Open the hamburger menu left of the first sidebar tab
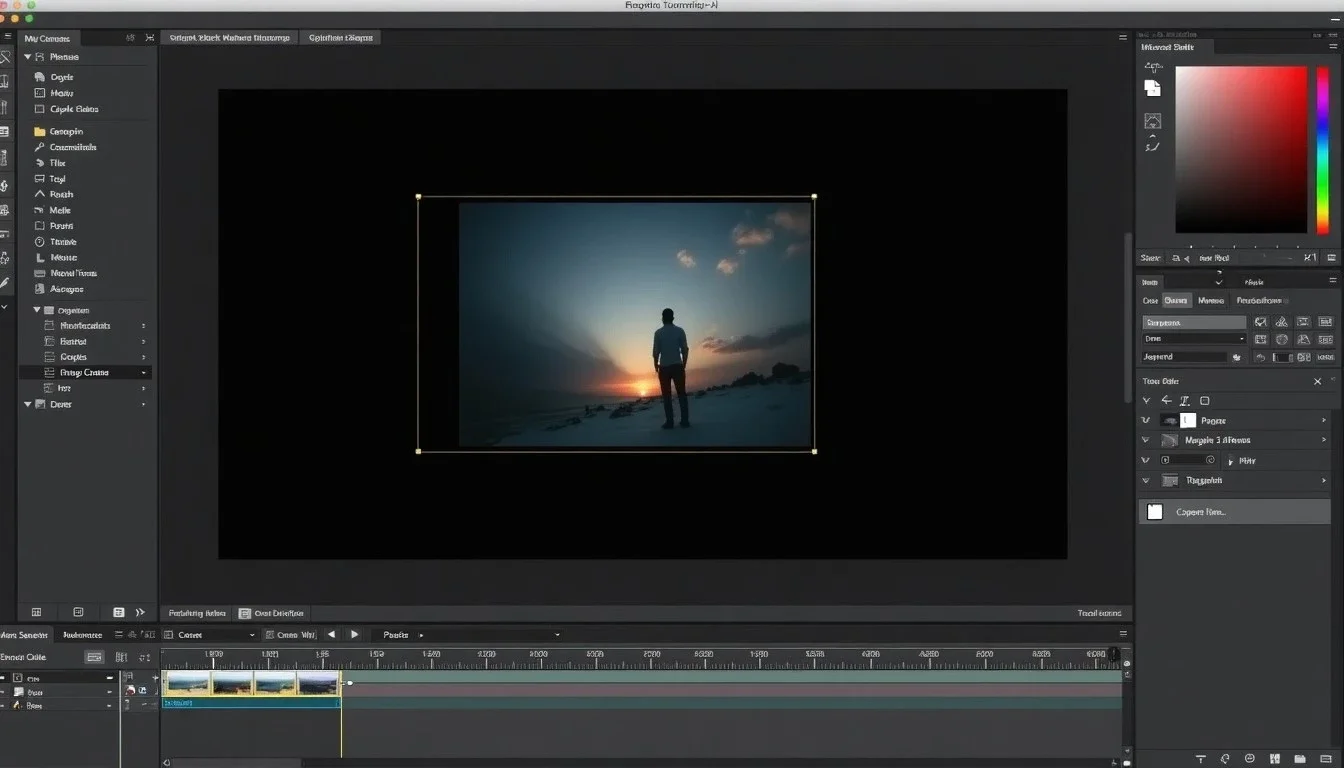 pos(8,37)
